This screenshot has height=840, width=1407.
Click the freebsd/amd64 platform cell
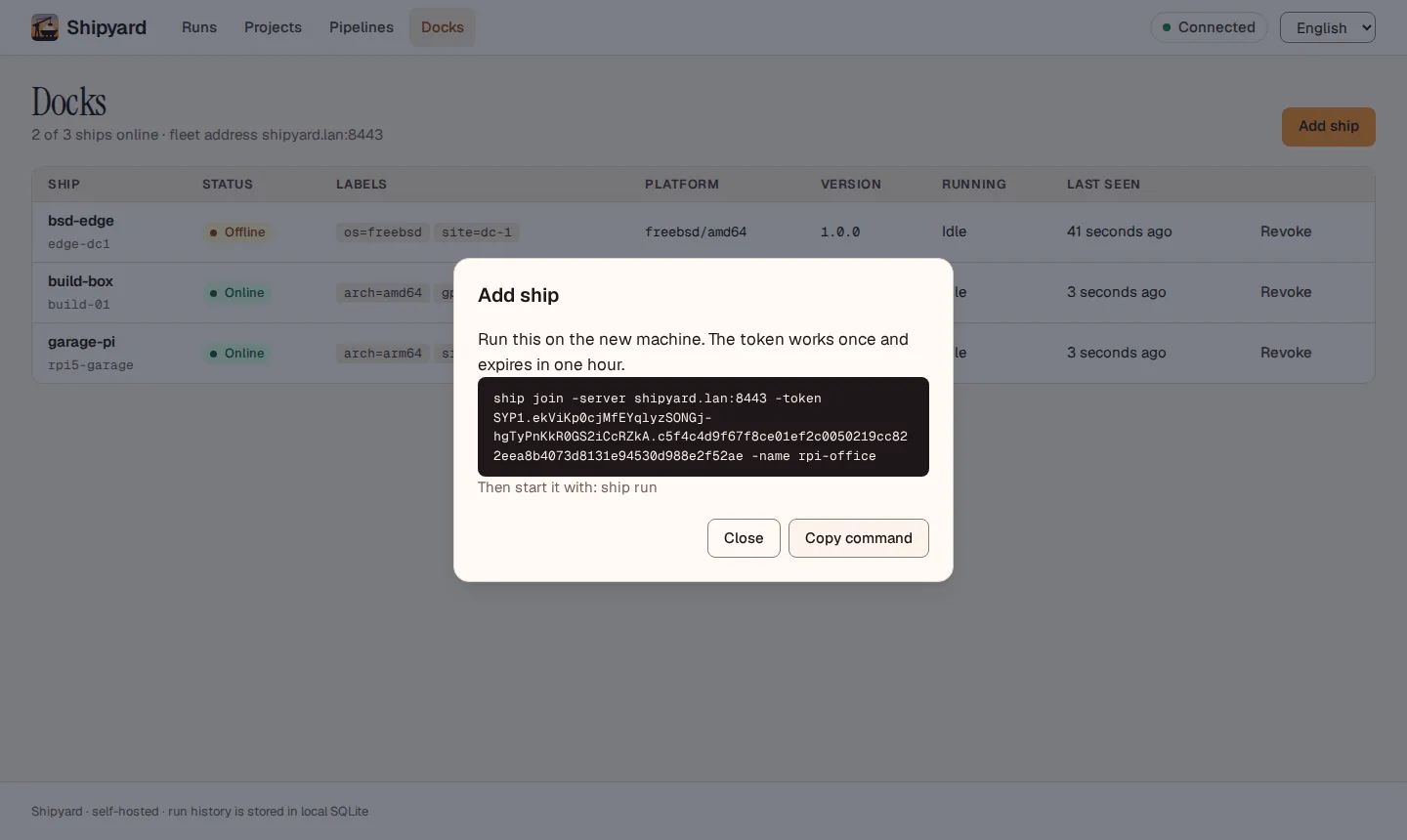[x=696, y=232]
